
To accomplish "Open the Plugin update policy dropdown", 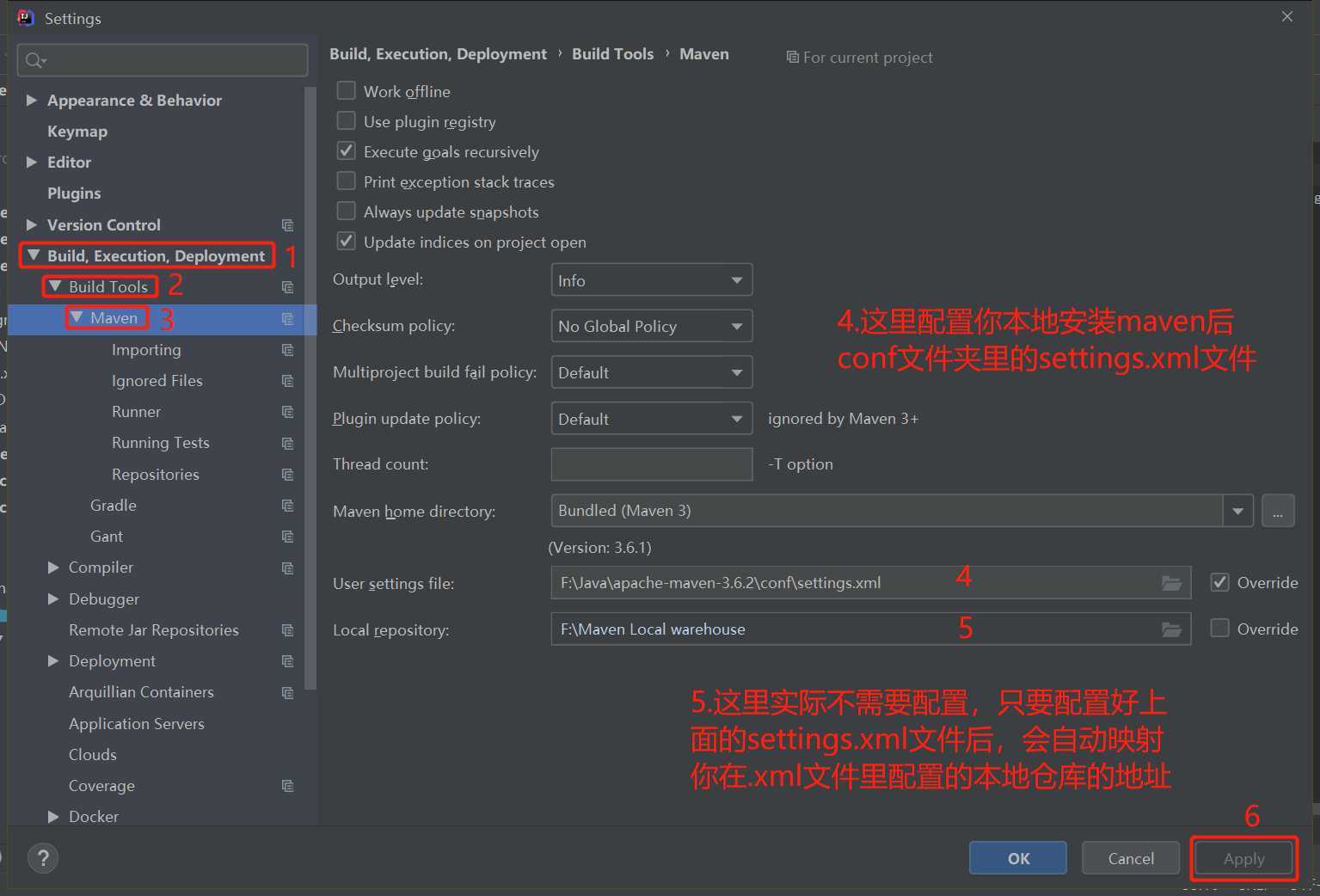I will coord(652,419).
